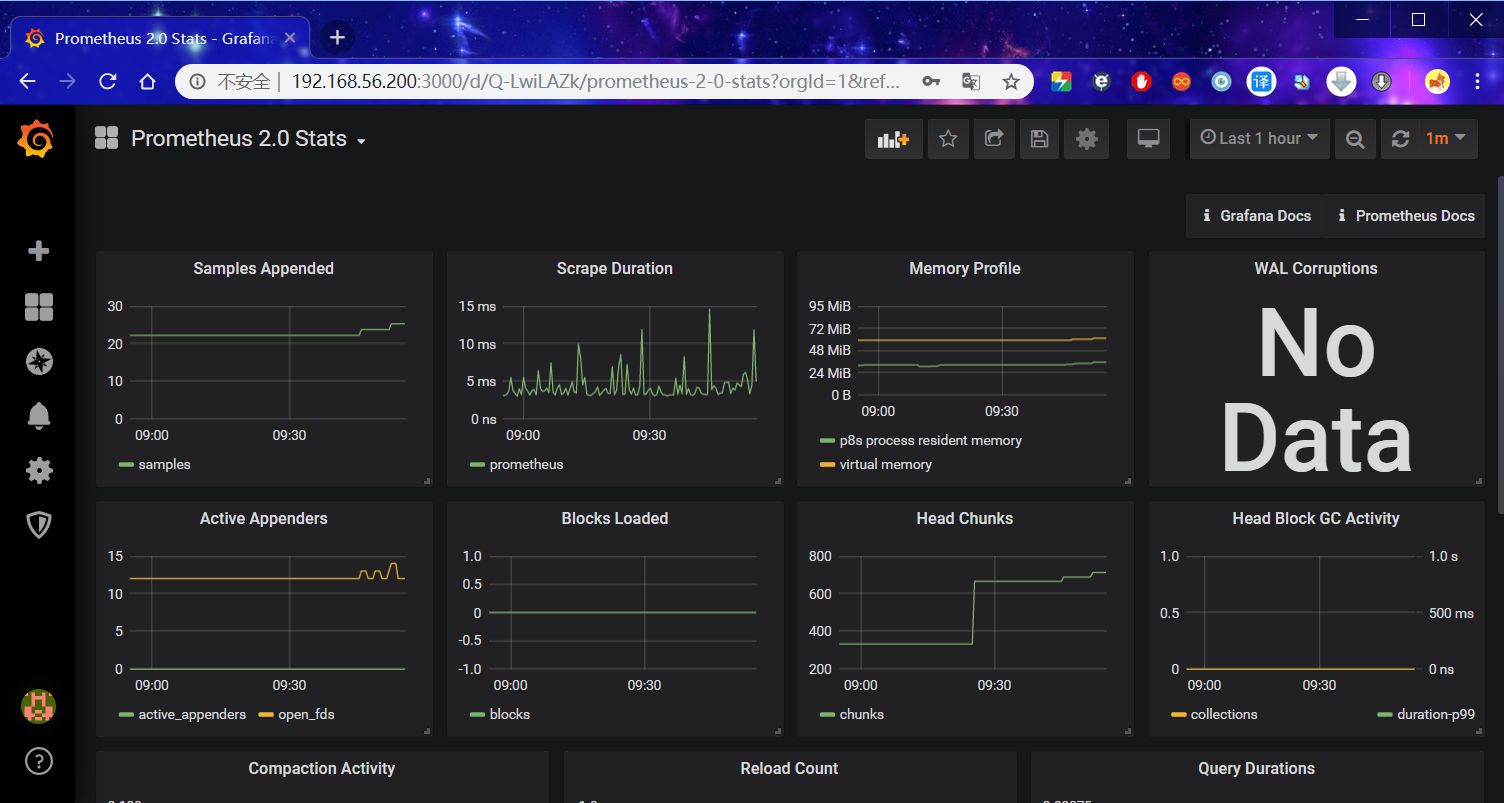Open the Configuration gear in sidebar
The width and height of the screenshot is (1504, 803).
click(x=38, y=470)
